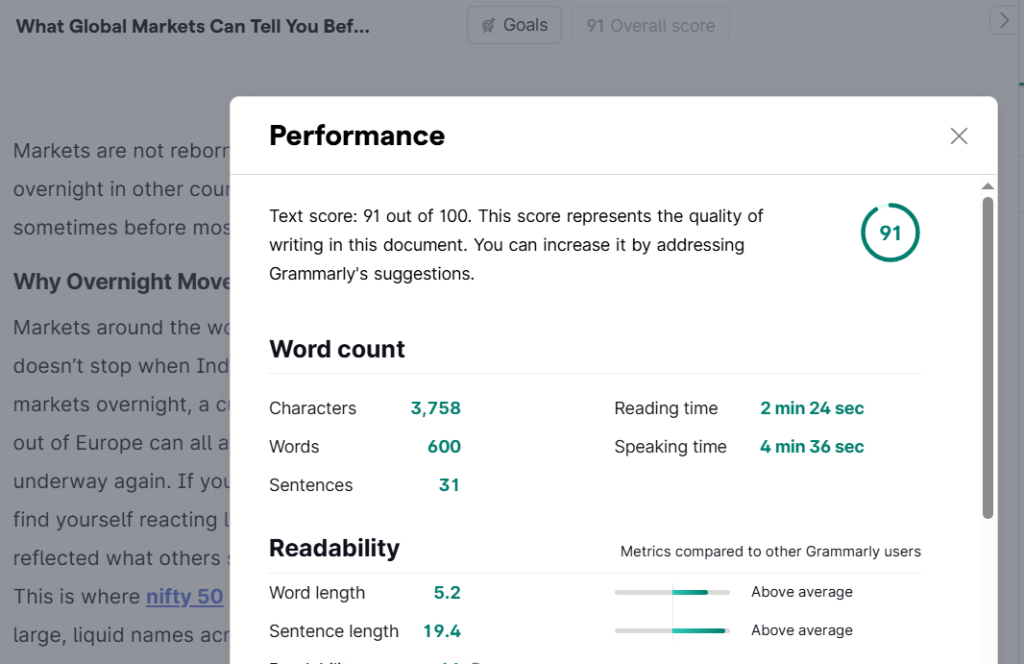Open the Goals panel

click(514, 25)
